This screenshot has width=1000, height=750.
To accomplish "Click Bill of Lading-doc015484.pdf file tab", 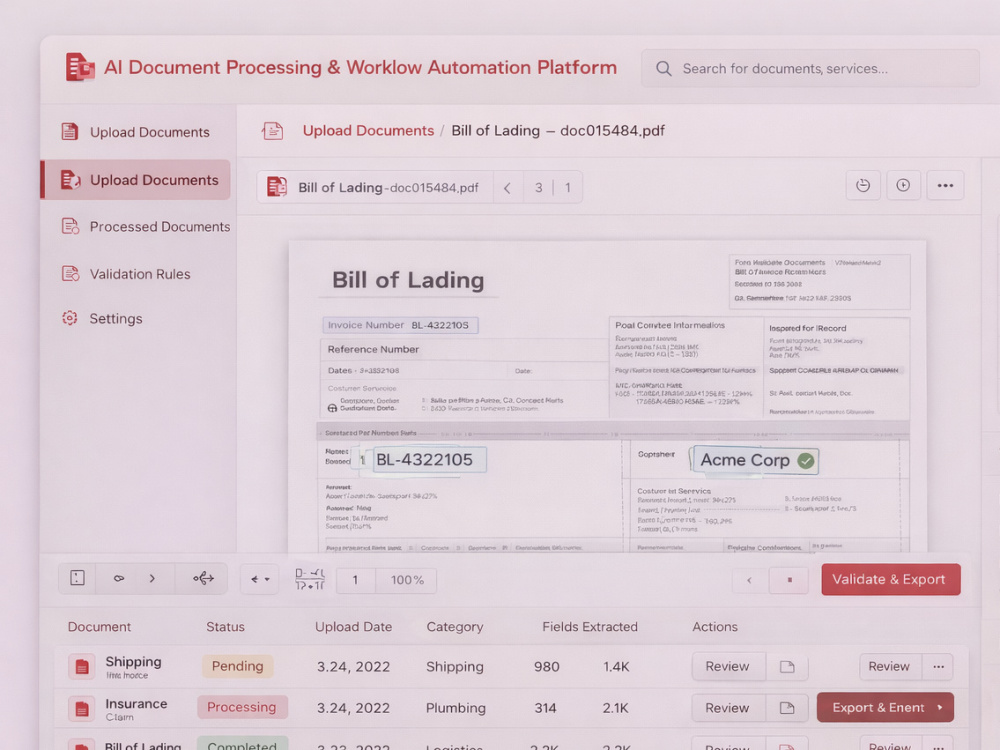I will [x=375, y=188].
